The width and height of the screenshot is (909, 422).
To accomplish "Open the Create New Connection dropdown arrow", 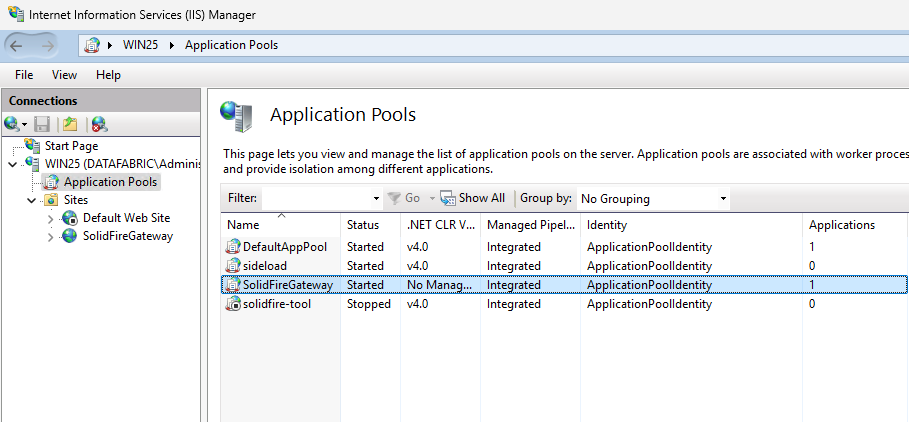I will click(x=24, y=125).
